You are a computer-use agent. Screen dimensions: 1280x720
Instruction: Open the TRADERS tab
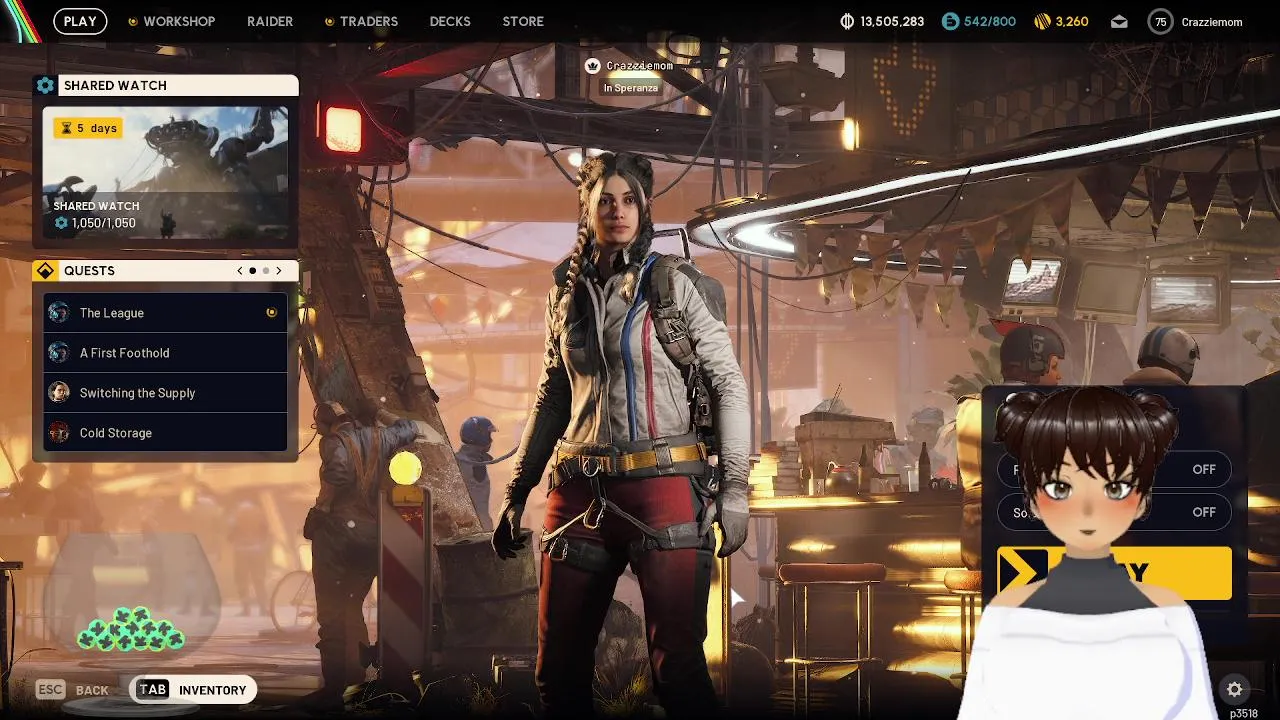tap(369, 21)
